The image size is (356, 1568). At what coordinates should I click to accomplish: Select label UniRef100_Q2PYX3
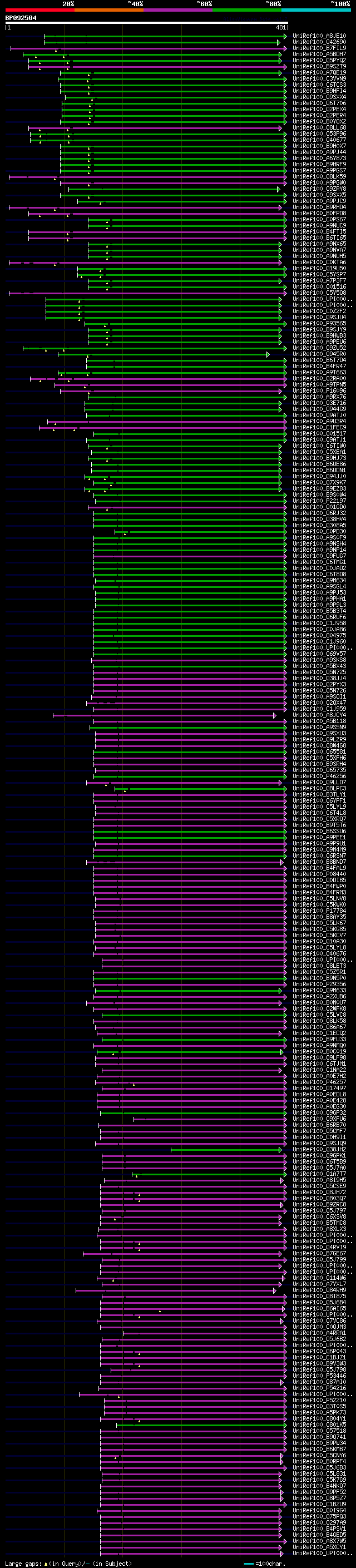pos(319,685)
